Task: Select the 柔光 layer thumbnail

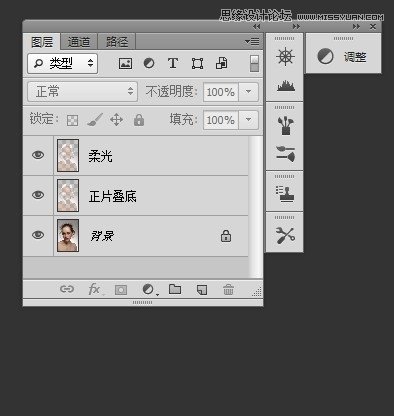Action: coord(68,156)
